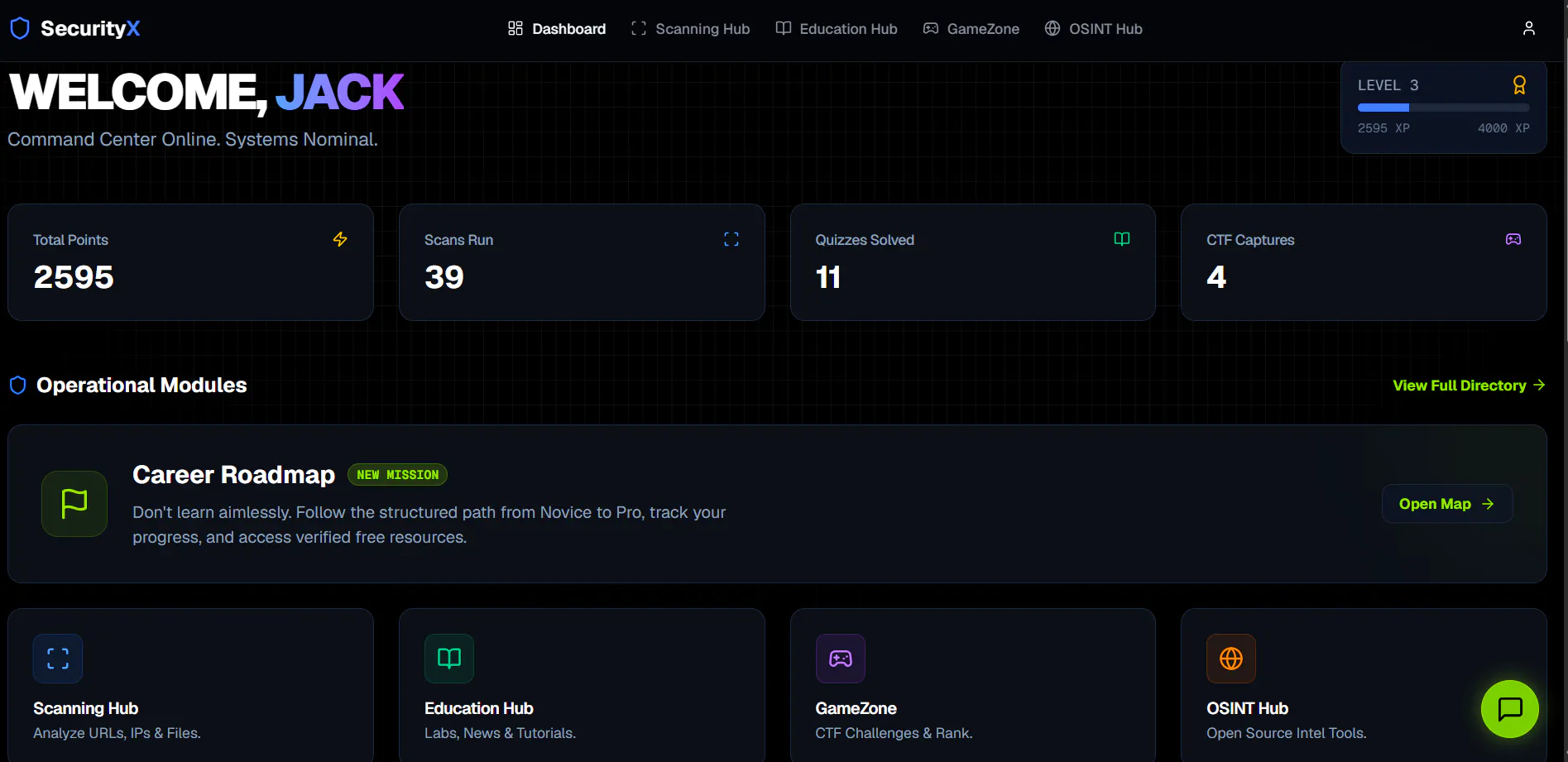The height and width of the screenshot is (762, 1568).
Task: Click the Scans Run value 39
Action: click(x=444, y=277)
